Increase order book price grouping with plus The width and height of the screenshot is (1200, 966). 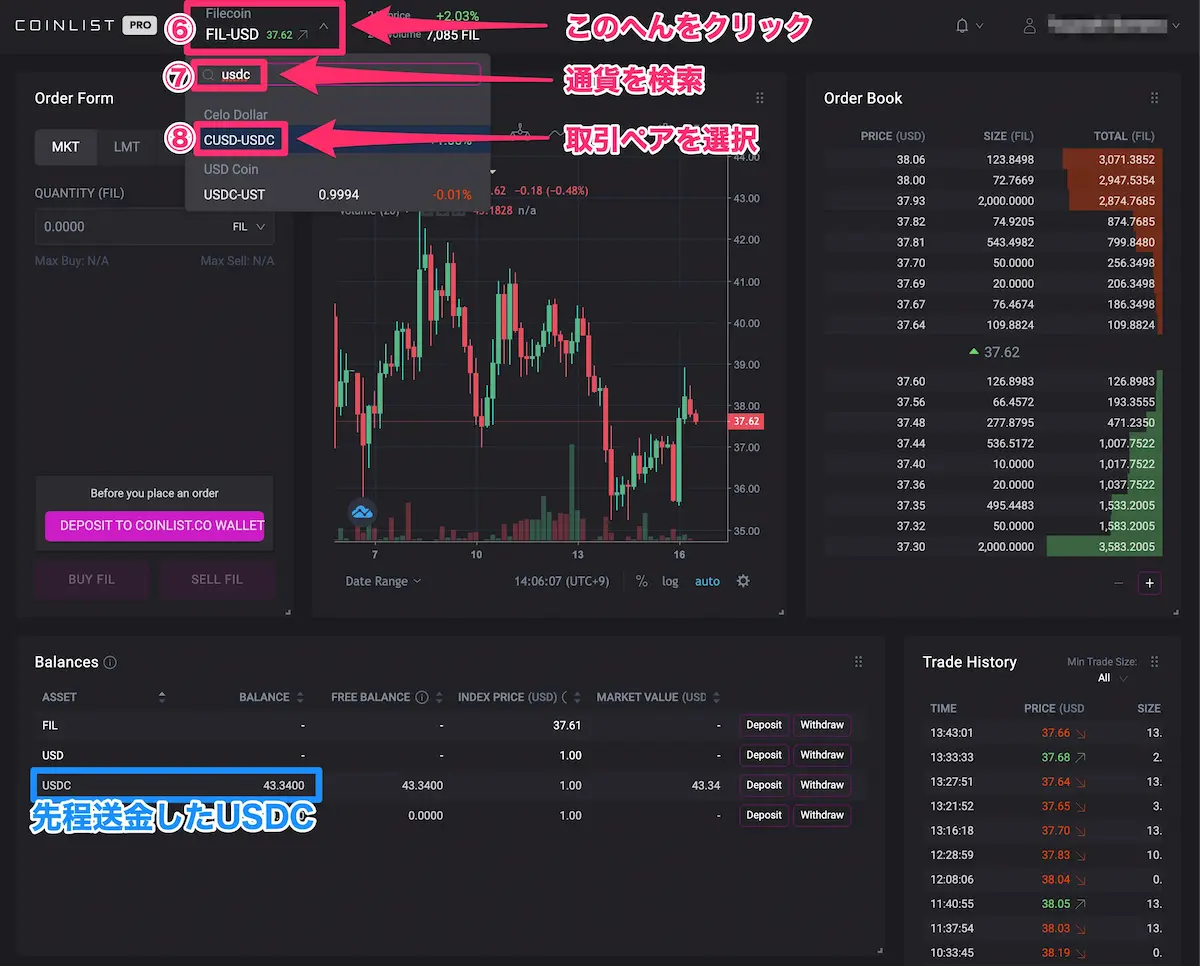coord(1150,583)
